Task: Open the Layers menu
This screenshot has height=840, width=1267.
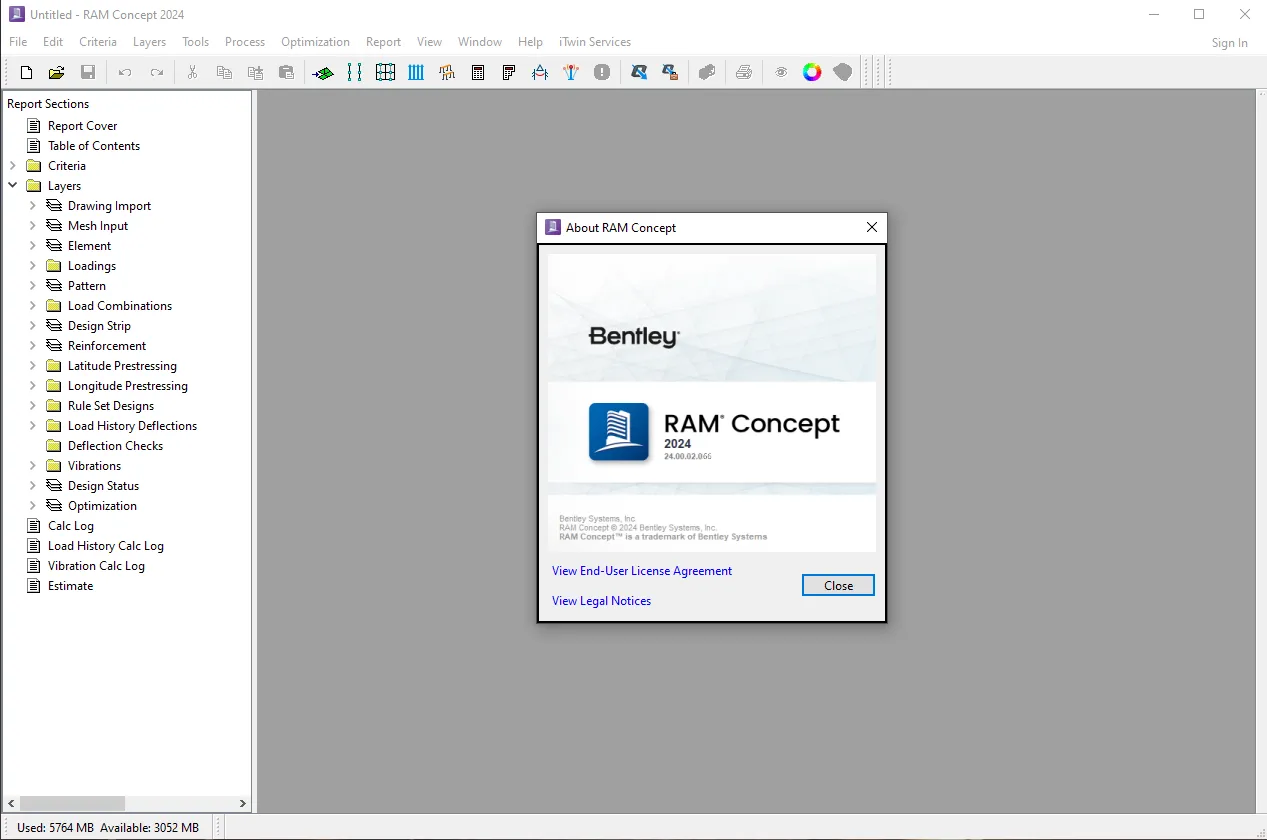Action: pos(150,42)
